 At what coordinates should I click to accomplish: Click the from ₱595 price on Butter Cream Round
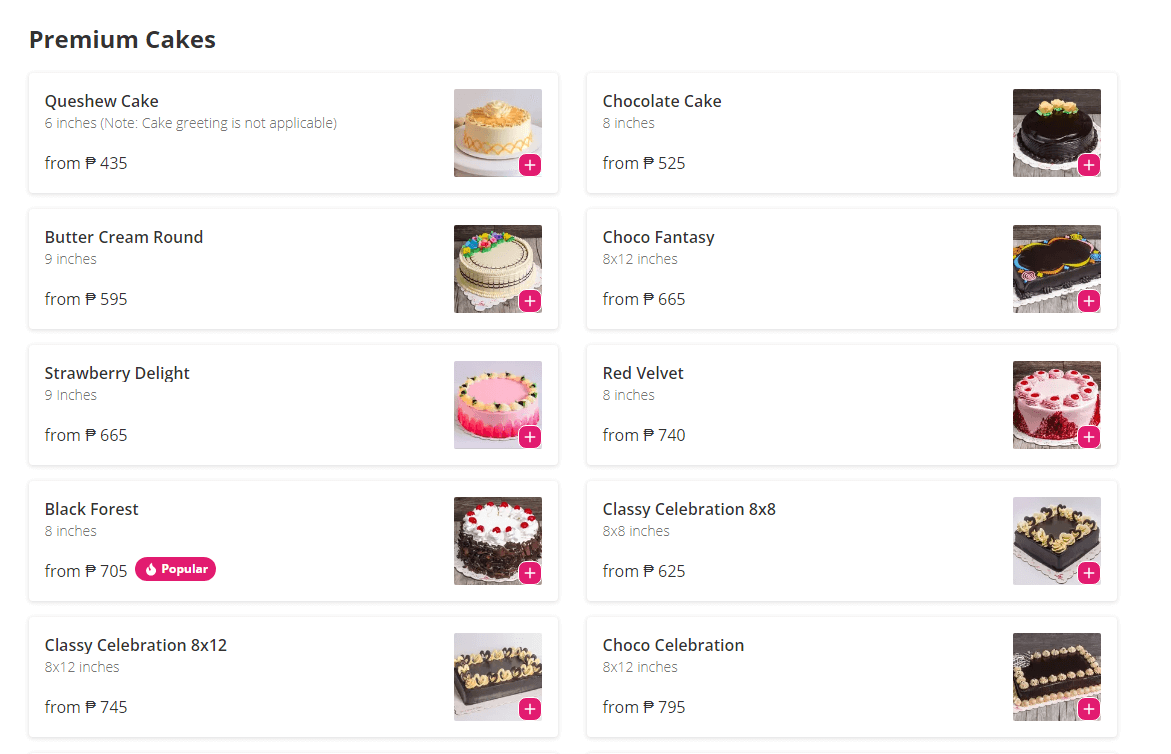click(86, 298)
